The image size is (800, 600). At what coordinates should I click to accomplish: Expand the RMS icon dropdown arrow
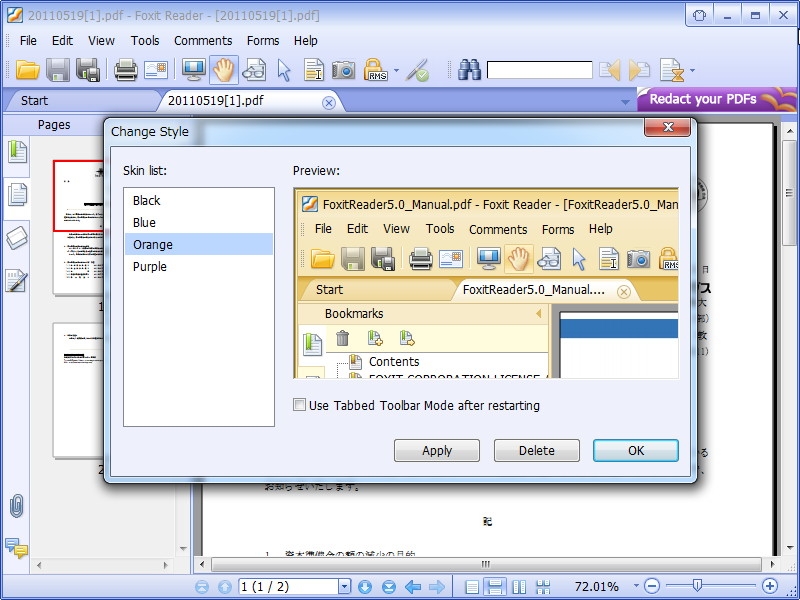pos(396,70)
